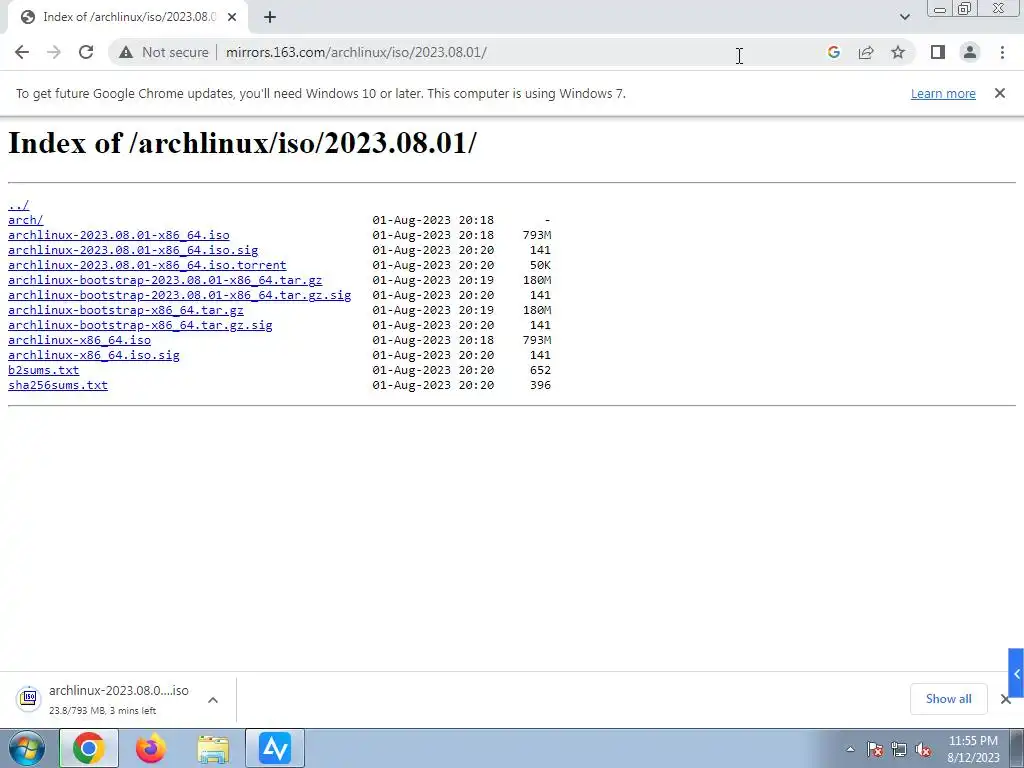The width and height of the screenshot is (1024, 768).
Task: Expand the blue side panel arrow
Action: pyautogui.click(x=1016, y=673)
